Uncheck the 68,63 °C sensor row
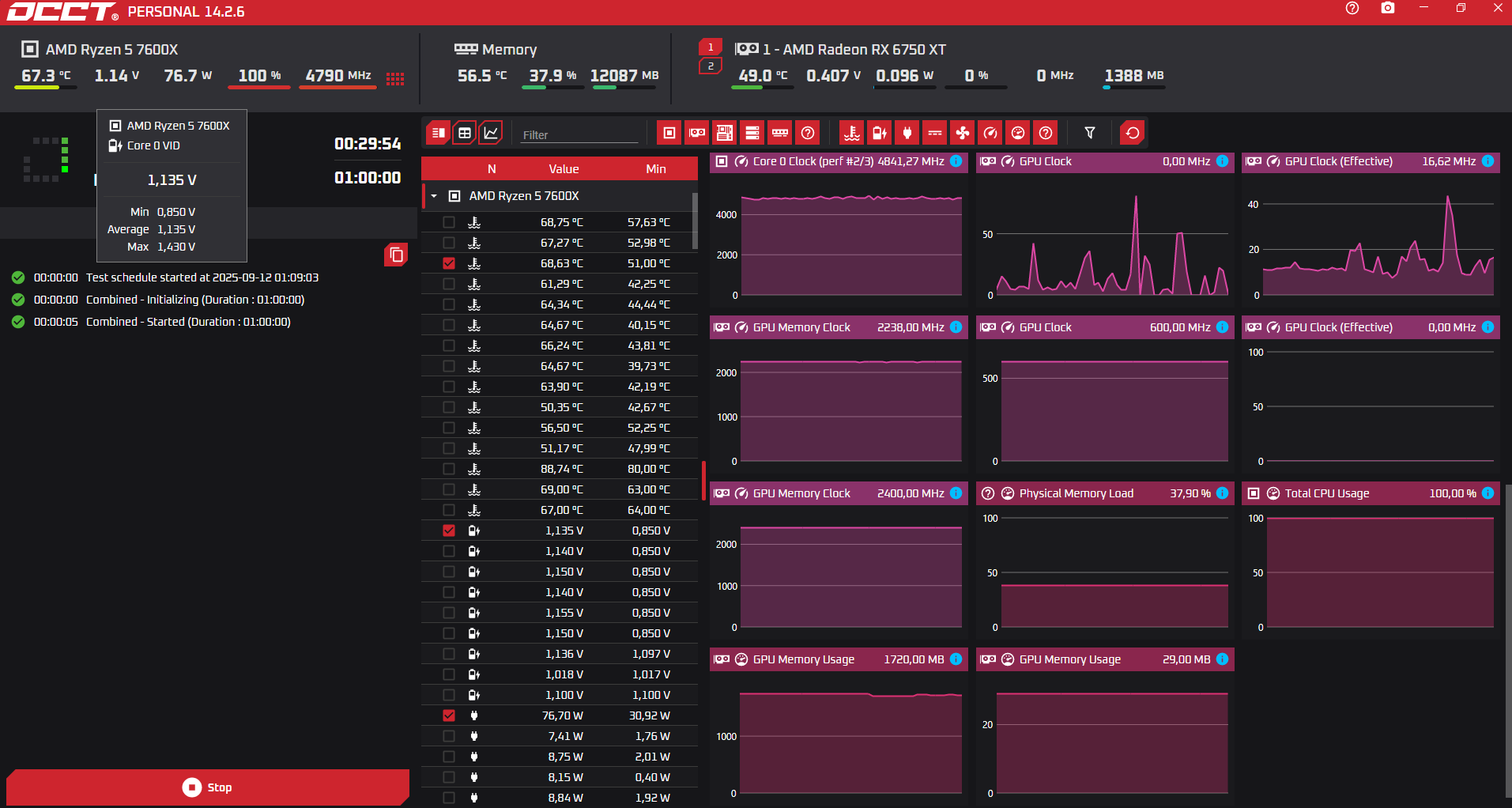The height and width of the screenshot is (808, 1512). pyautogui.click(x=449, y=263)
